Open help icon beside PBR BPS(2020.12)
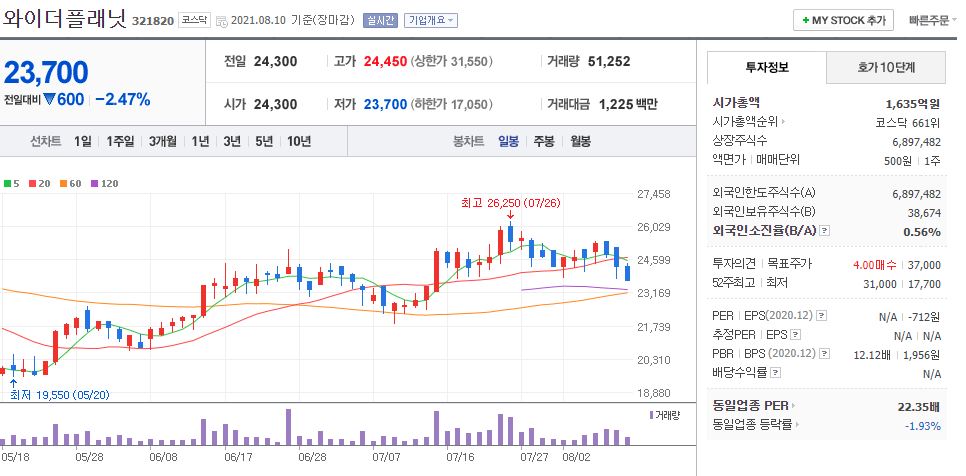Screen dimensions: 966x476 (825, 354)
